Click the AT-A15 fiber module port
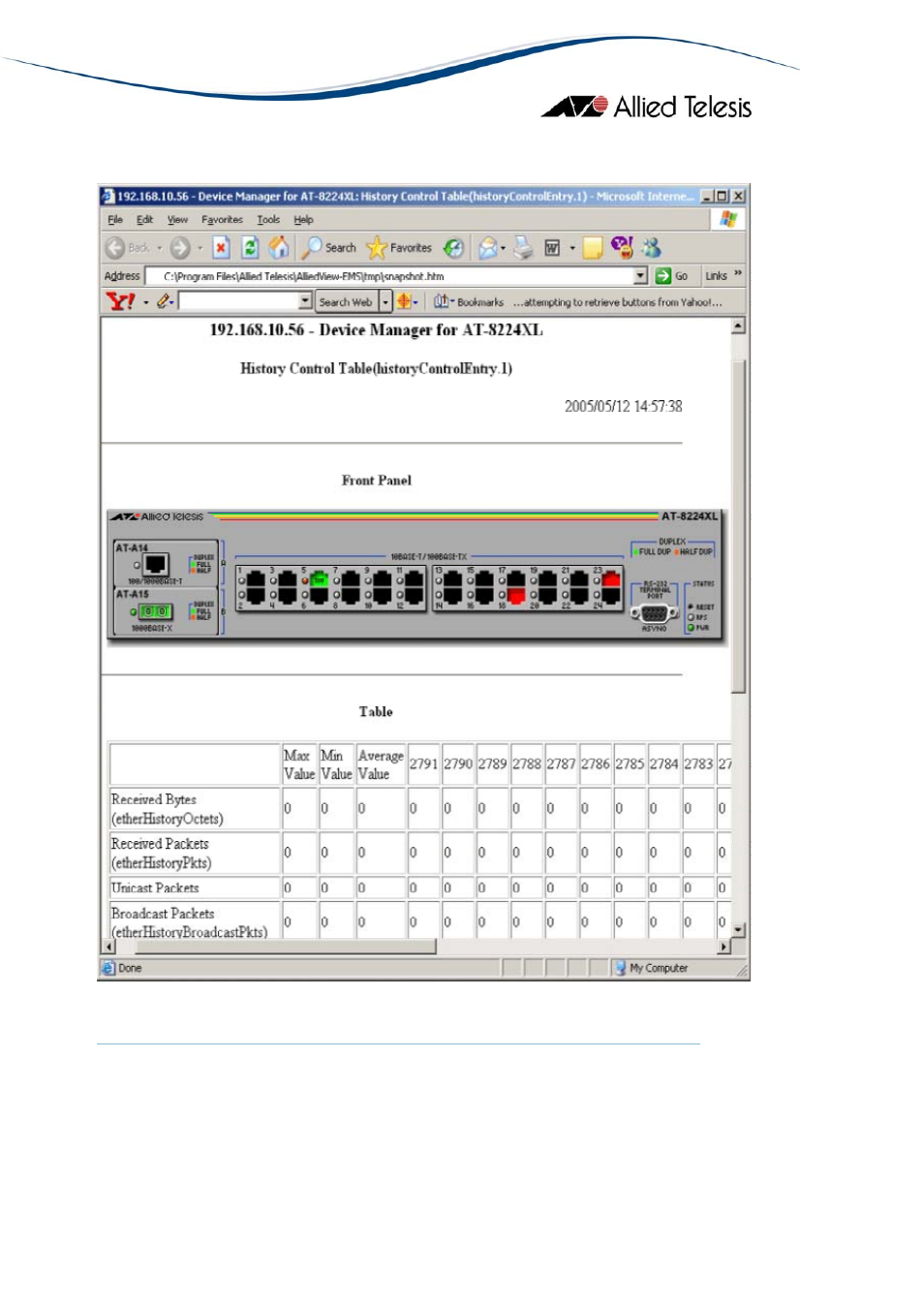 (x=156, y=611)
